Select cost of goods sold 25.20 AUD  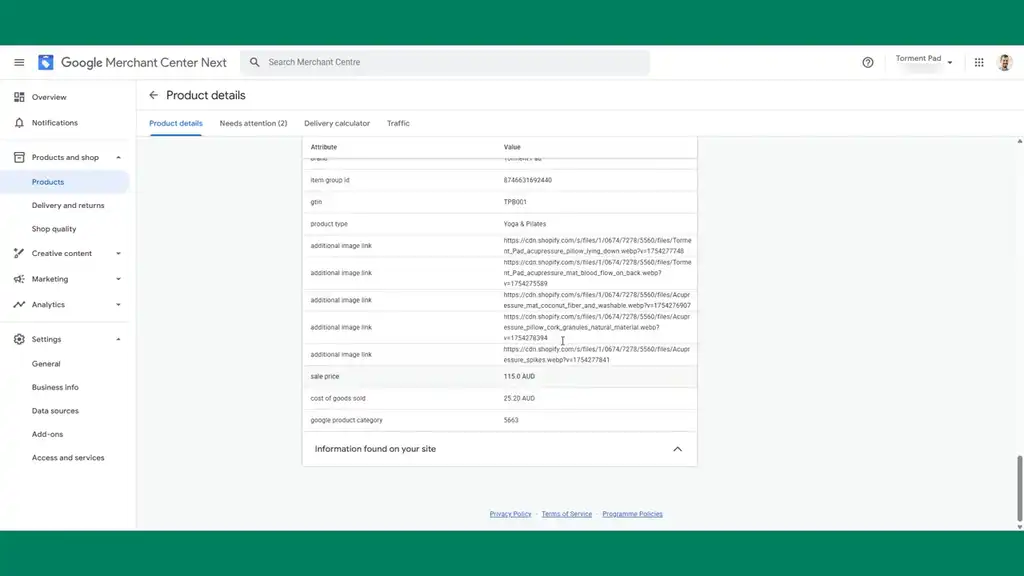(x=519, y=398)
